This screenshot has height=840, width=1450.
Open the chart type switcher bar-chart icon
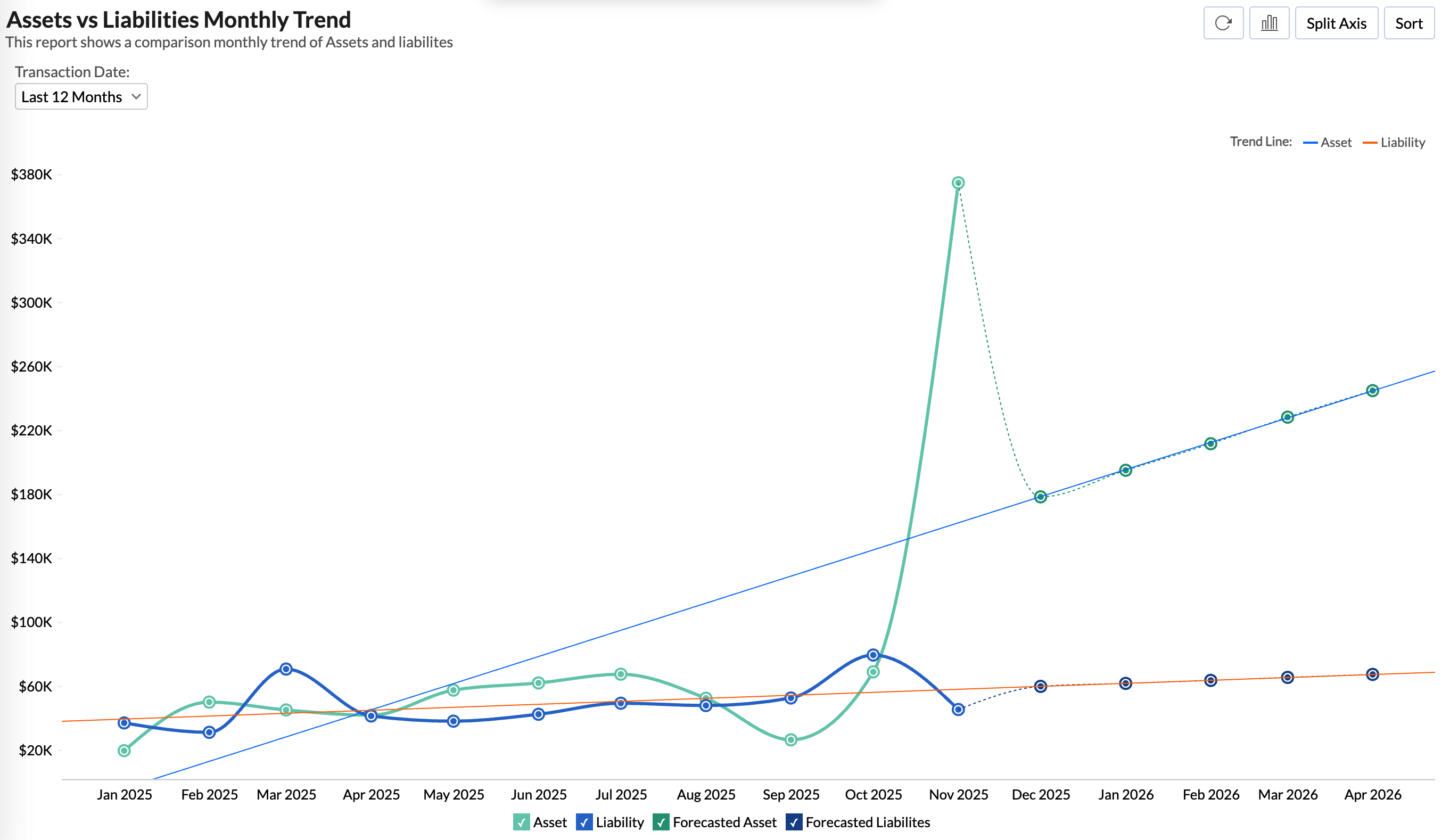pos(1270,23)
